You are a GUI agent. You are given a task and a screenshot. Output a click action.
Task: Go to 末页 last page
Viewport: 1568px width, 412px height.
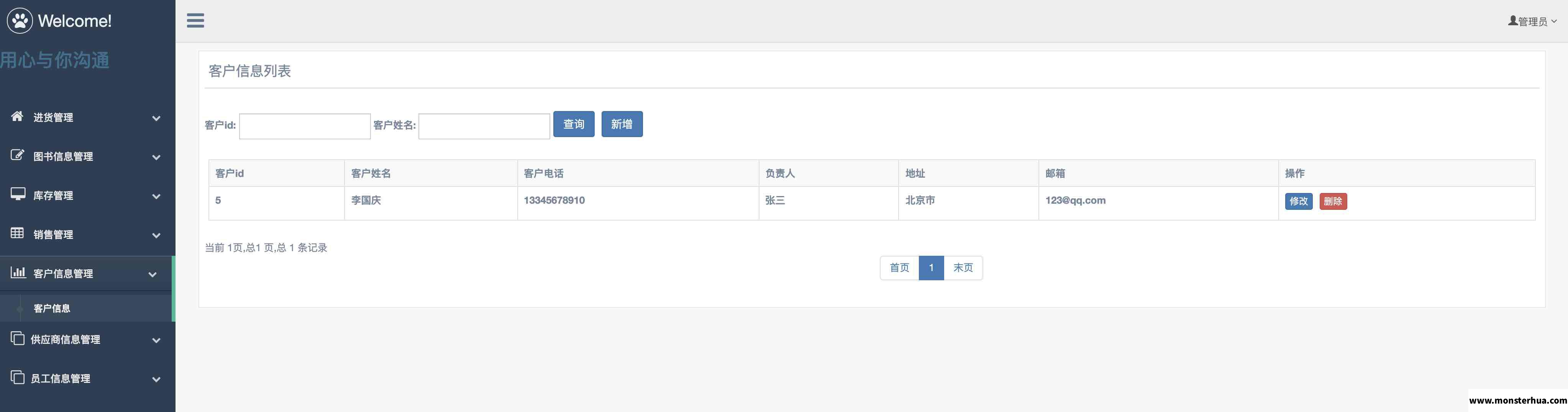click(x=963, y=268)
